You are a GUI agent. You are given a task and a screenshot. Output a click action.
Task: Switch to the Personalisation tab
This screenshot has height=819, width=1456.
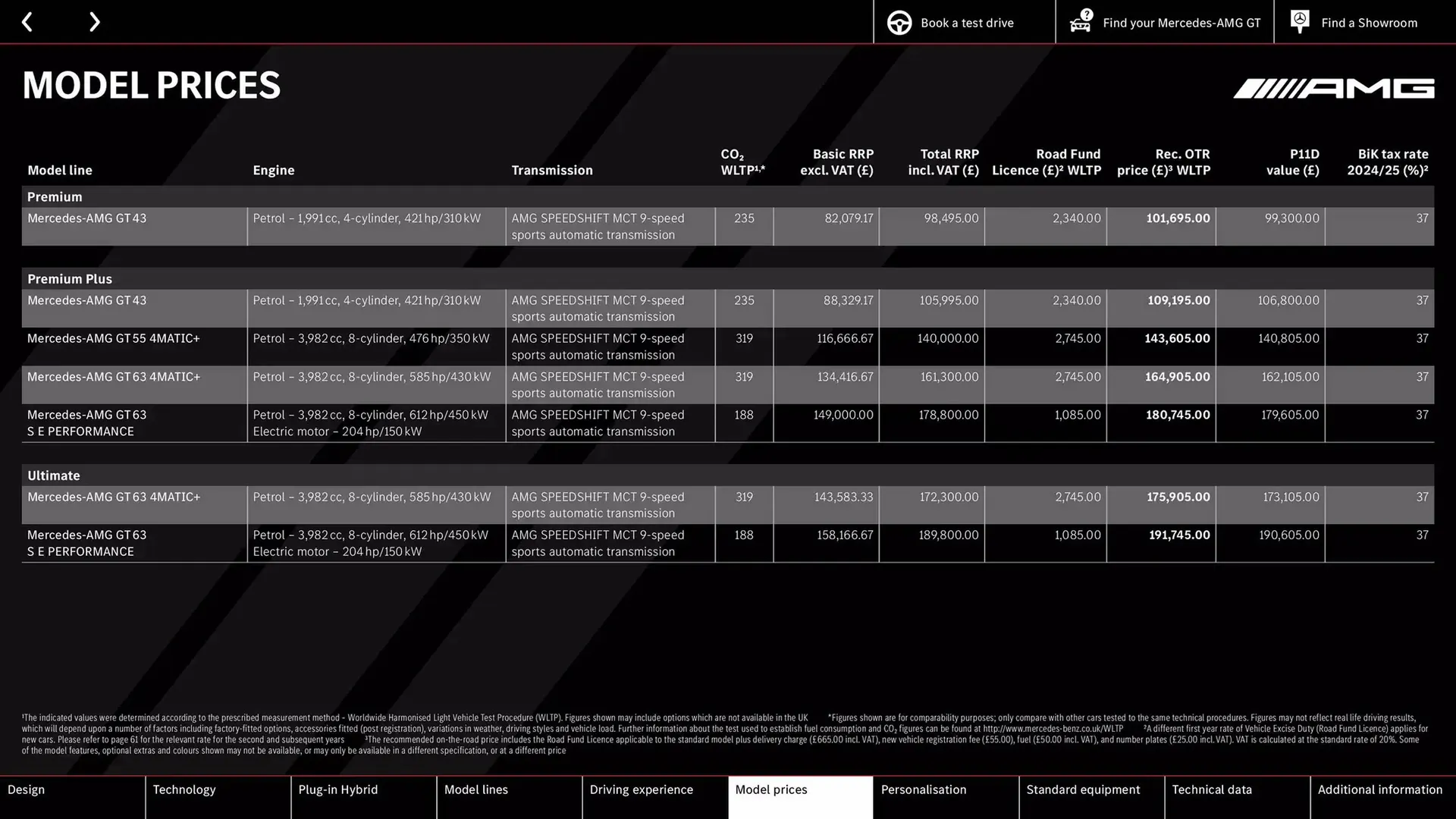tap(946, 797)
